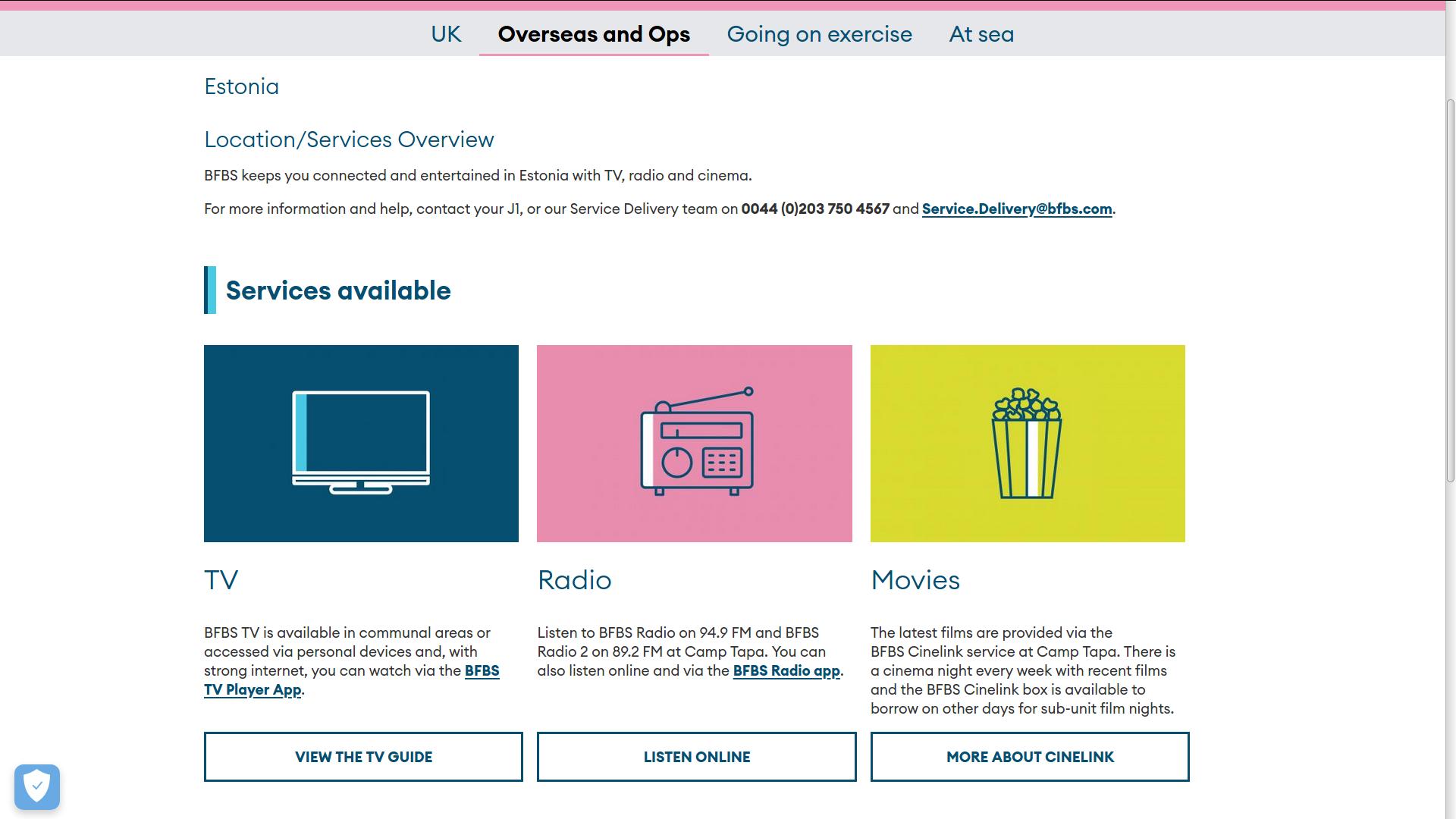Click the Radio section heading
Image resolution: width=1456 pixels, height=819 pixels.
click(x=574, y=580)
